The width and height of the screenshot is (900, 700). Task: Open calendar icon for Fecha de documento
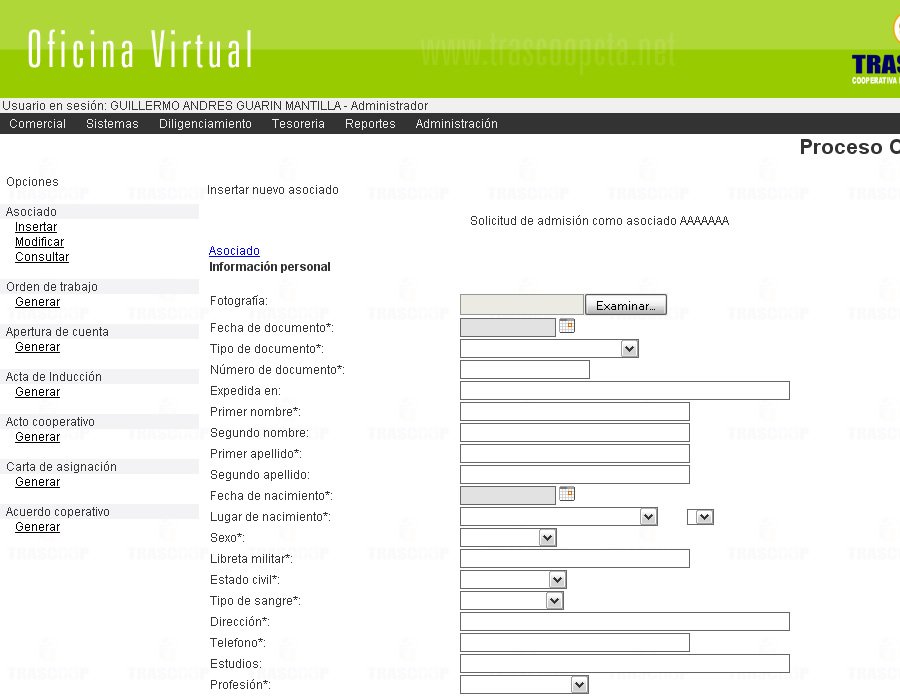coord(567,326)
